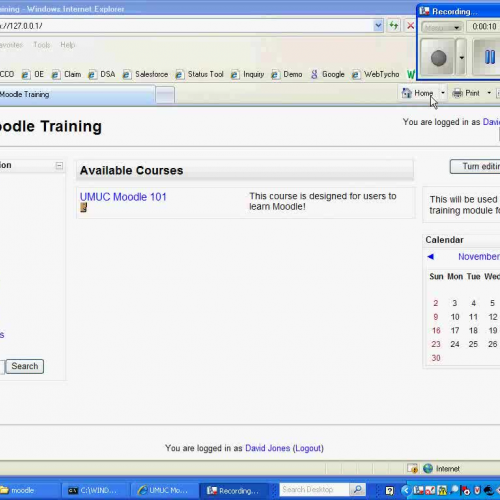Open the Demo favorites link

coord(287,74)
